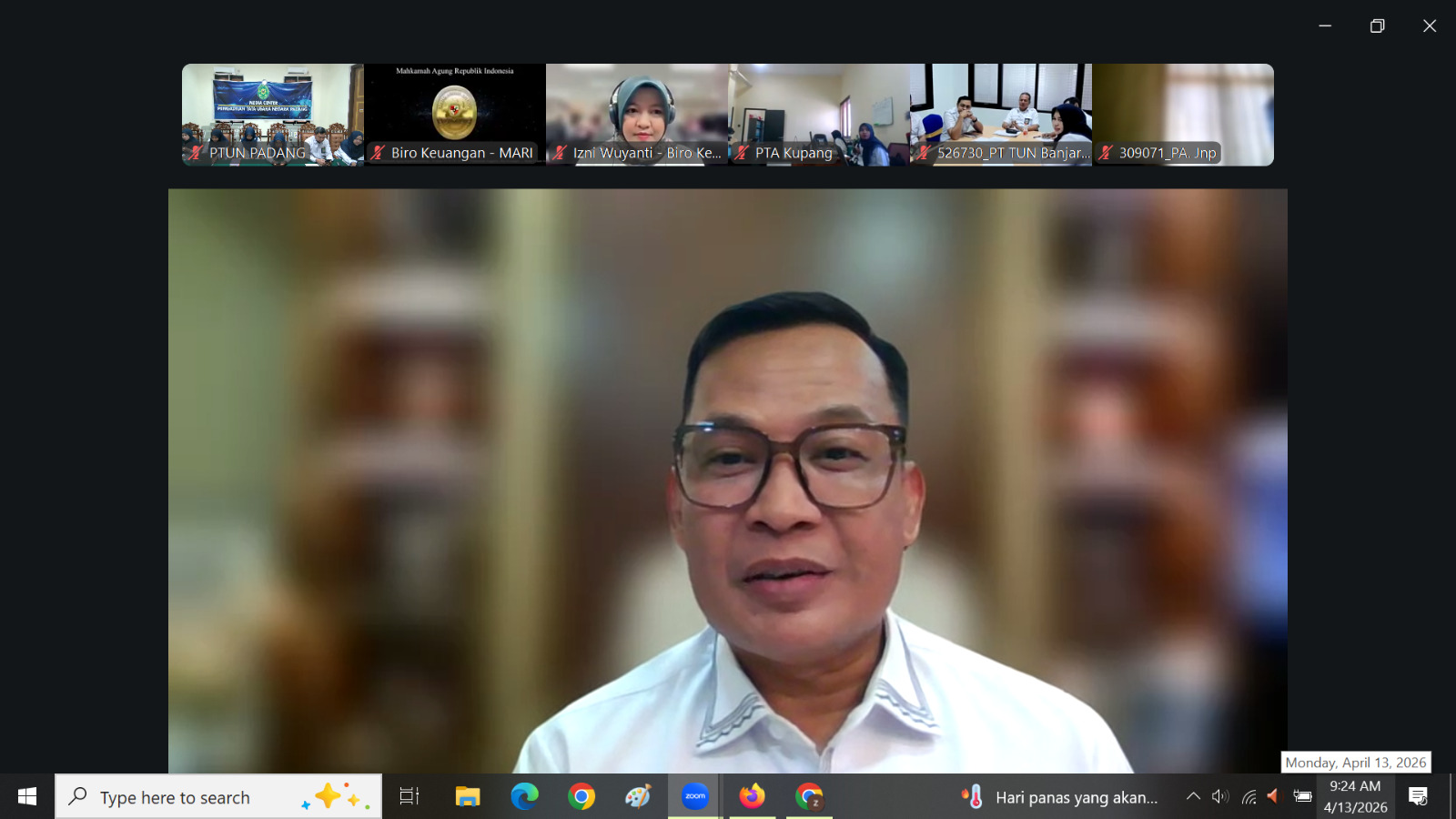Screen dimensions: 1456x819
Task: Open Zoom from the taskbar
Action: [x=695, y=796]
